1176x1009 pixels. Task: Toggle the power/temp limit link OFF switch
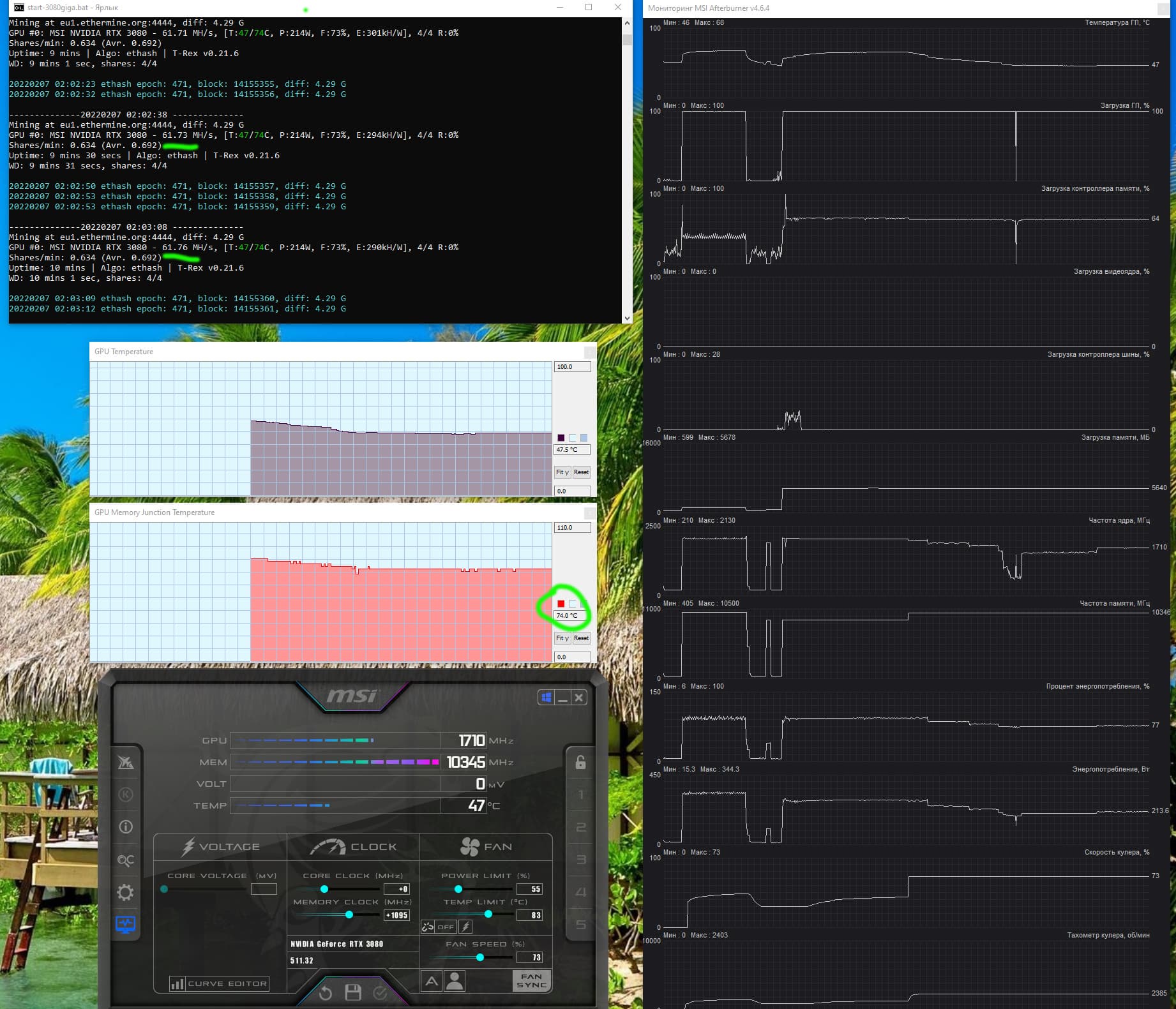point(439,927)
